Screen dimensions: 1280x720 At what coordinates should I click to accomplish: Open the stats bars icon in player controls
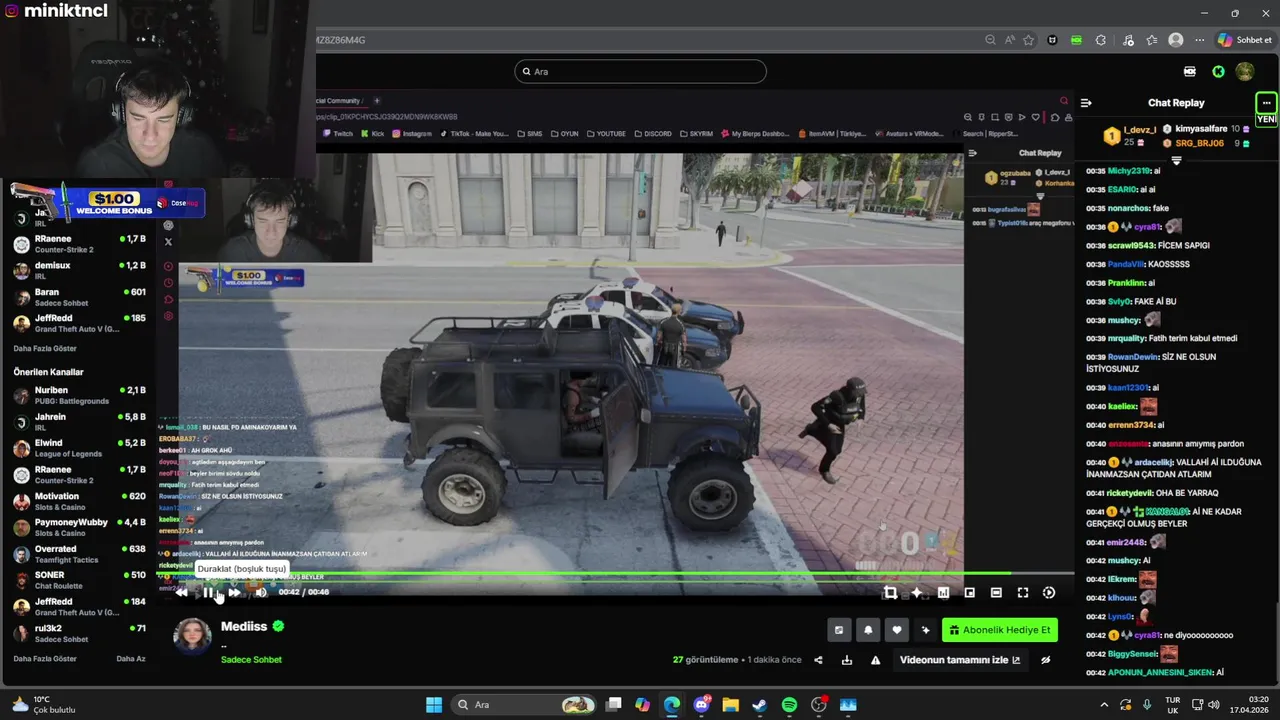pos(943,593)
